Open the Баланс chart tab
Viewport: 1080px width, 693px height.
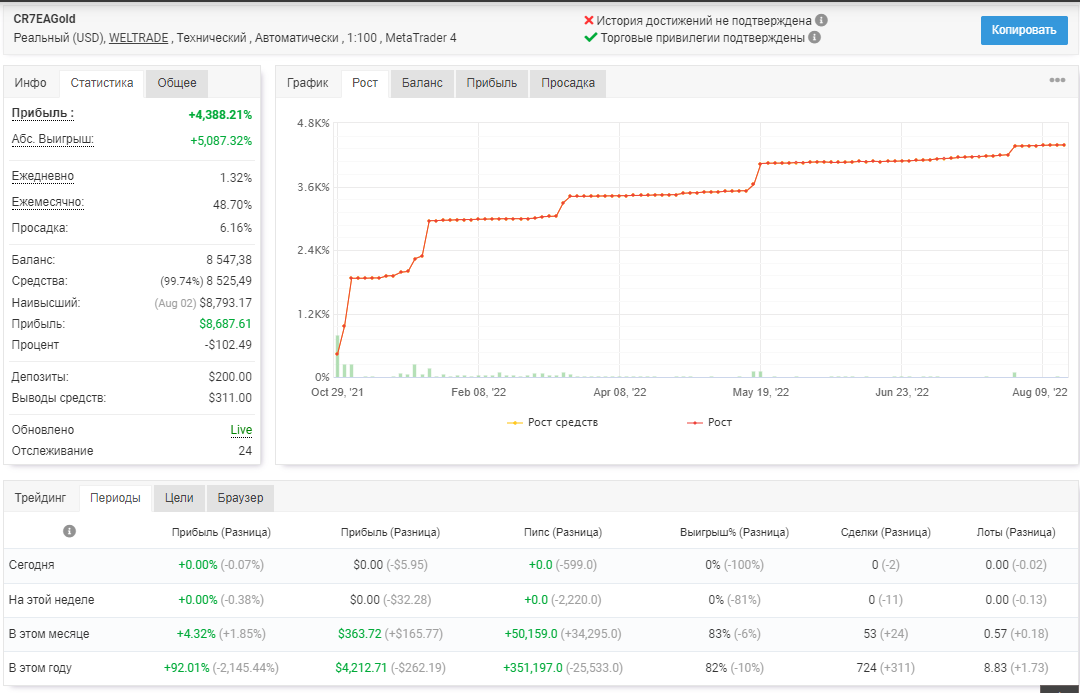pyautogui.click(x=422, y=83)
